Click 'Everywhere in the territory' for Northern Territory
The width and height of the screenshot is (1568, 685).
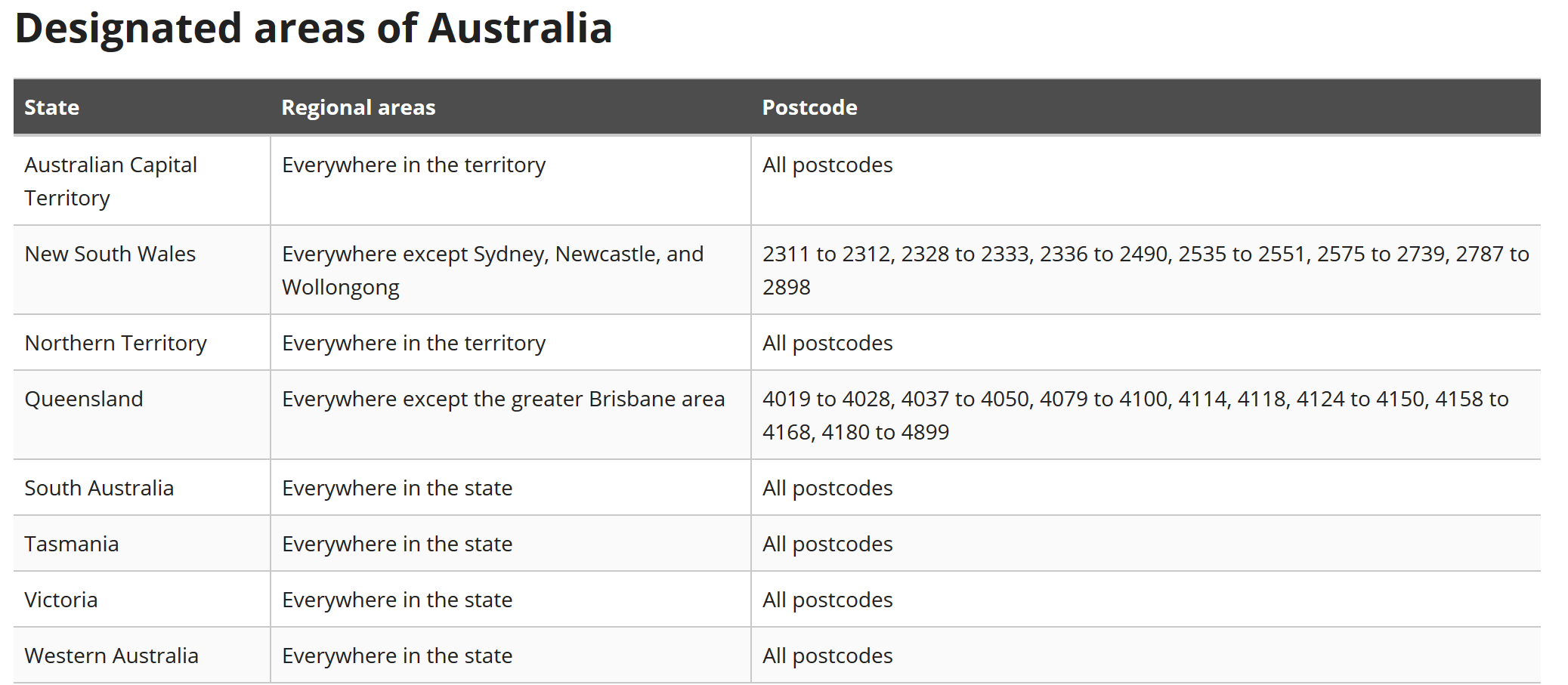[413, 343]
